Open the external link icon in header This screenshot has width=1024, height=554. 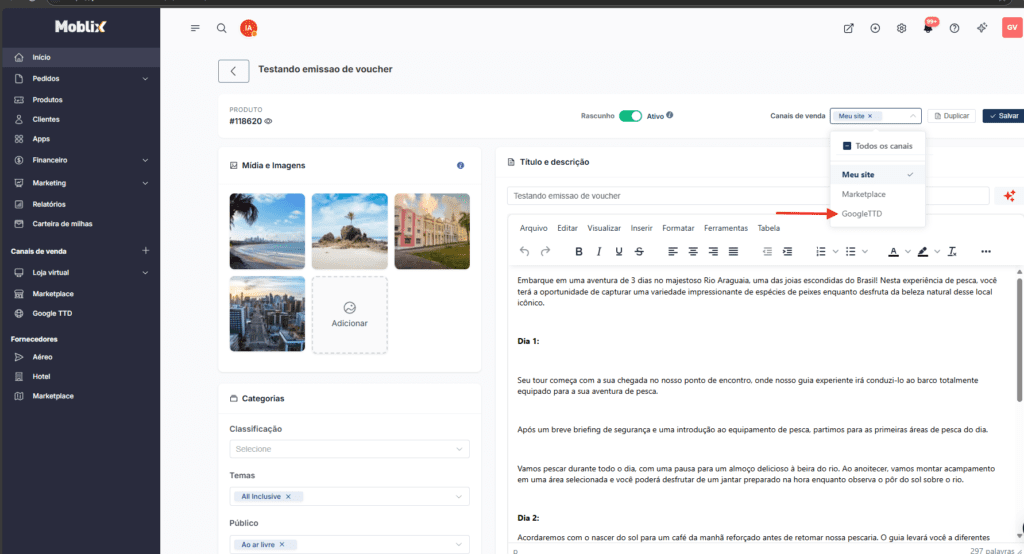coord(848,28)
